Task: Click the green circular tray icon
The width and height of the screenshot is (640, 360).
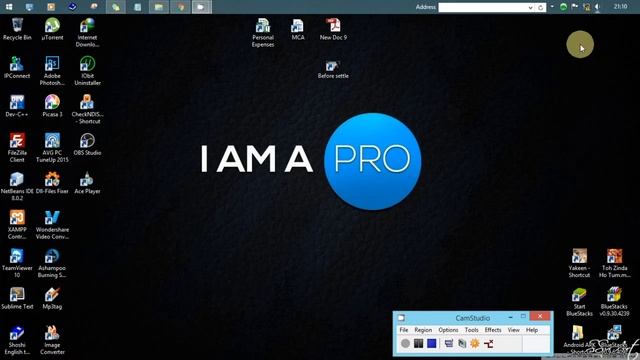Action: point(563,7)
